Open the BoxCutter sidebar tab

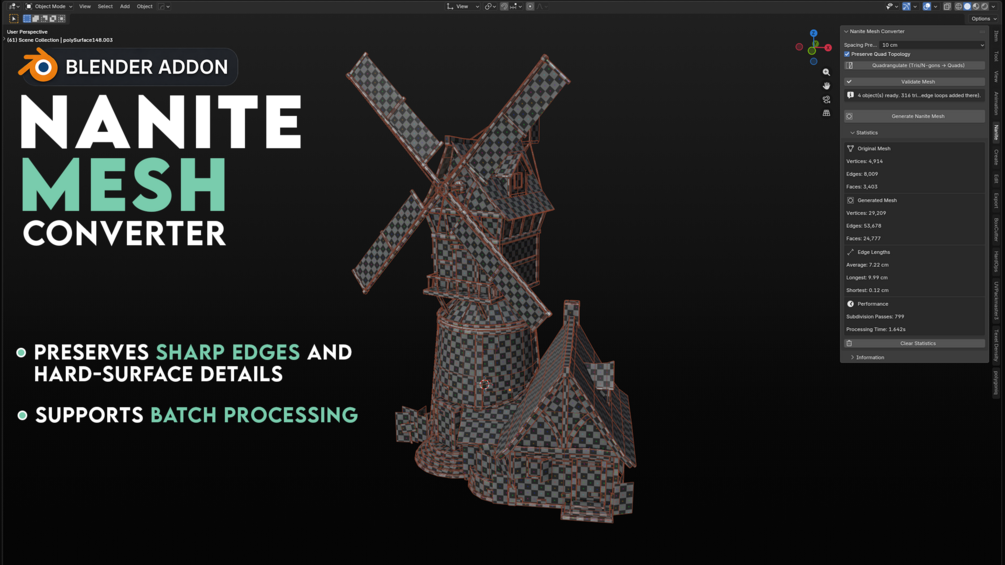click(996, 229)
